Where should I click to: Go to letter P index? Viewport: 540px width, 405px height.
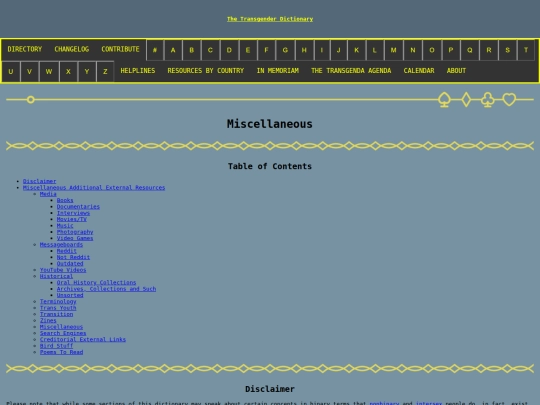(451, 50)
